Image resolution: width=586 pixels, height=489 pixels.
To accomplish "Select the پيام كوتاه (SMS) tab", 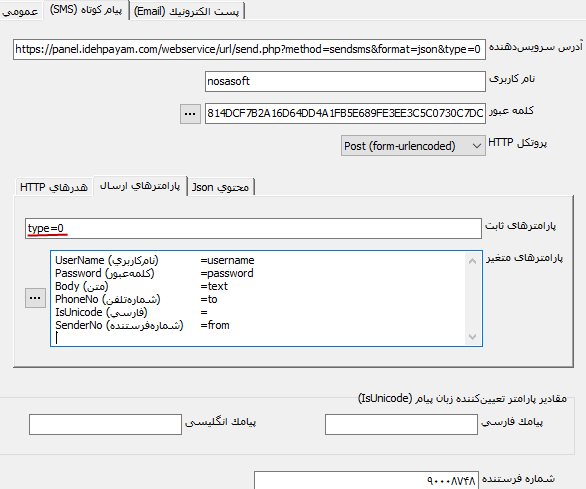I will point(86,10).
